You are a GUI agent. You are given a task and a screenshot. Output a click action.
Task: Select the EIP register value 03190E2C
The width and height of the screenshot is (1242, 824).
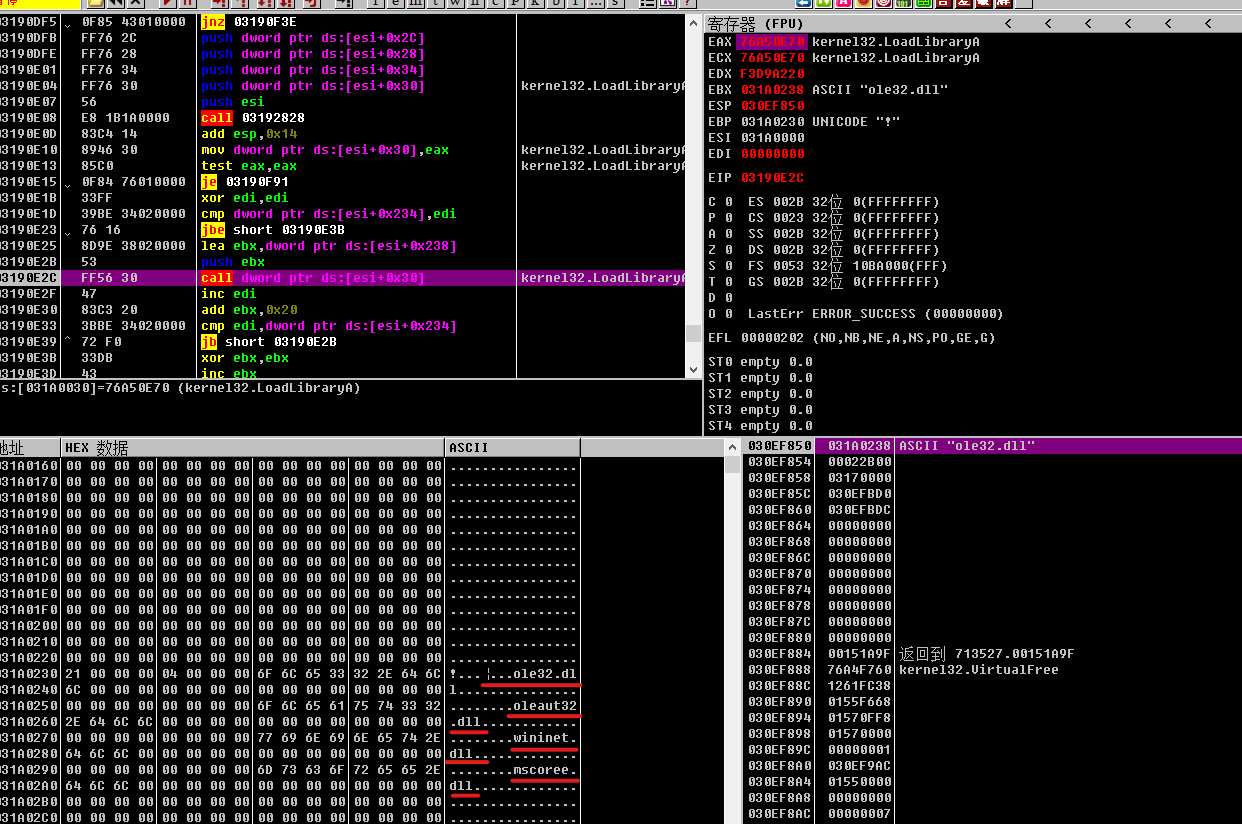tap(772, 178)
